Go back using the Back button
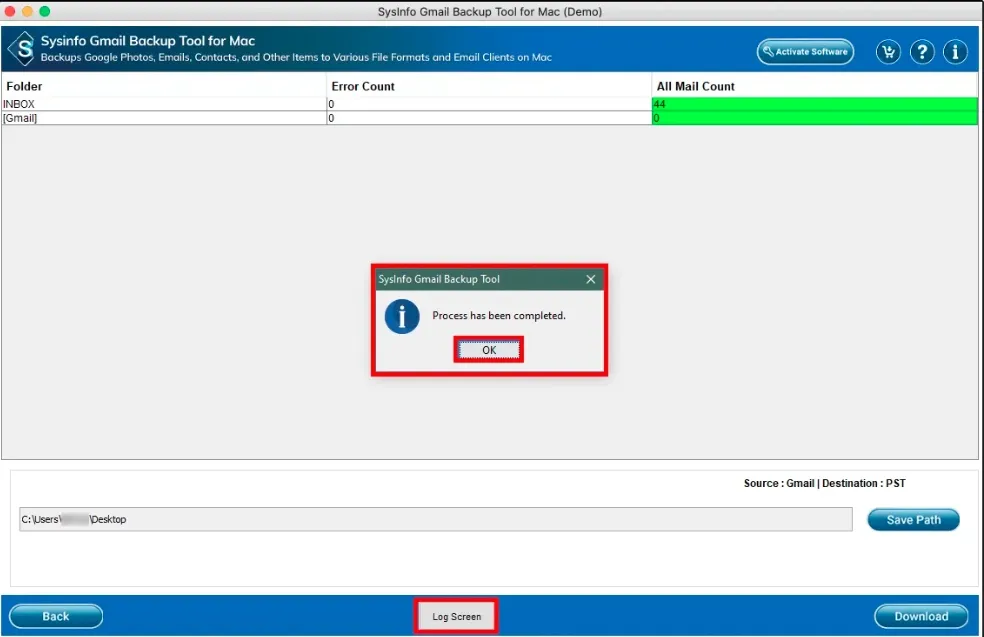This screenshot has width=984, height=637. tap(56, 616)
